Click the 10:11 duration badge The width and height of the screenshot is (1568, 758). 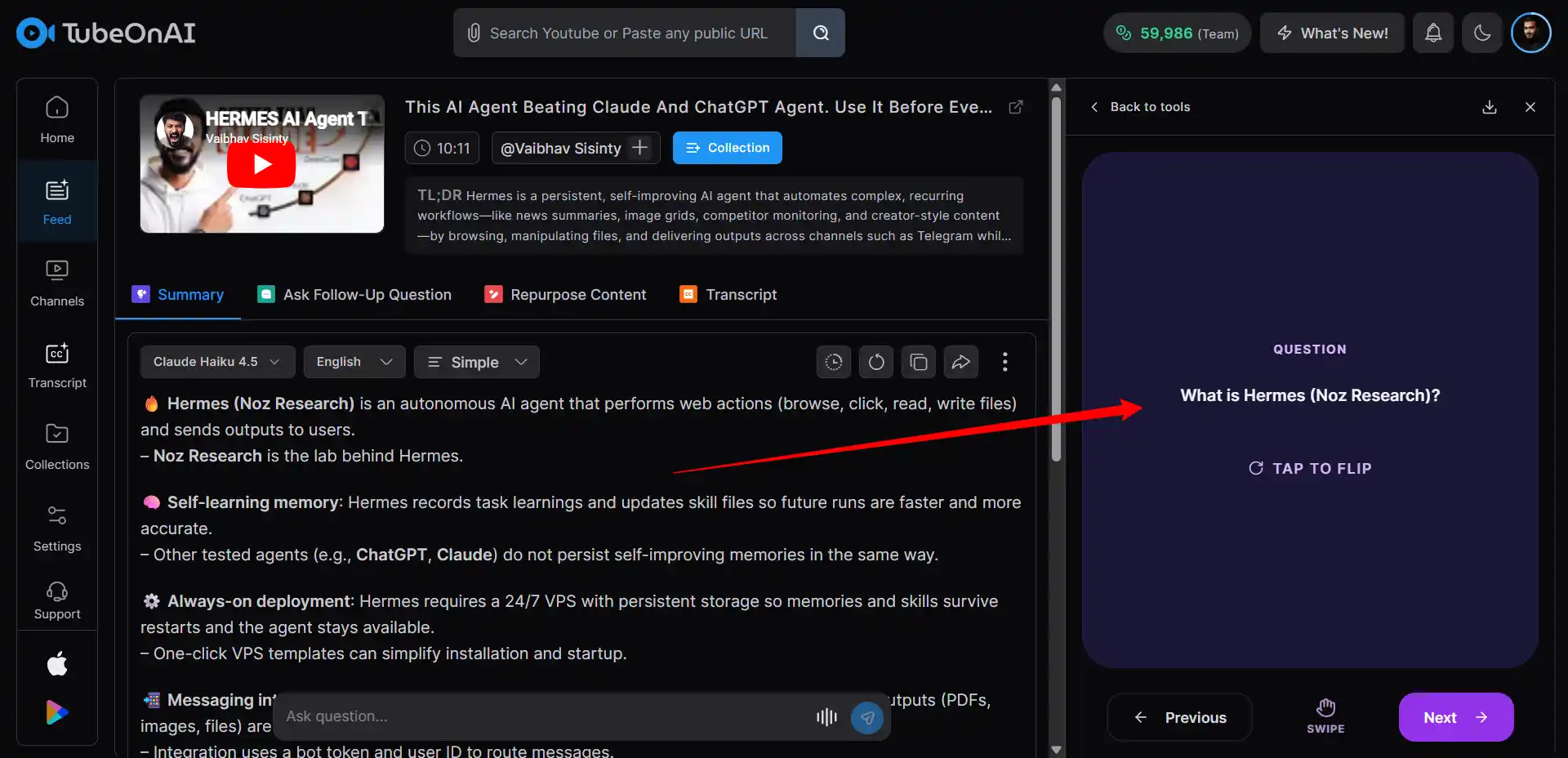[x=442, y=148]
